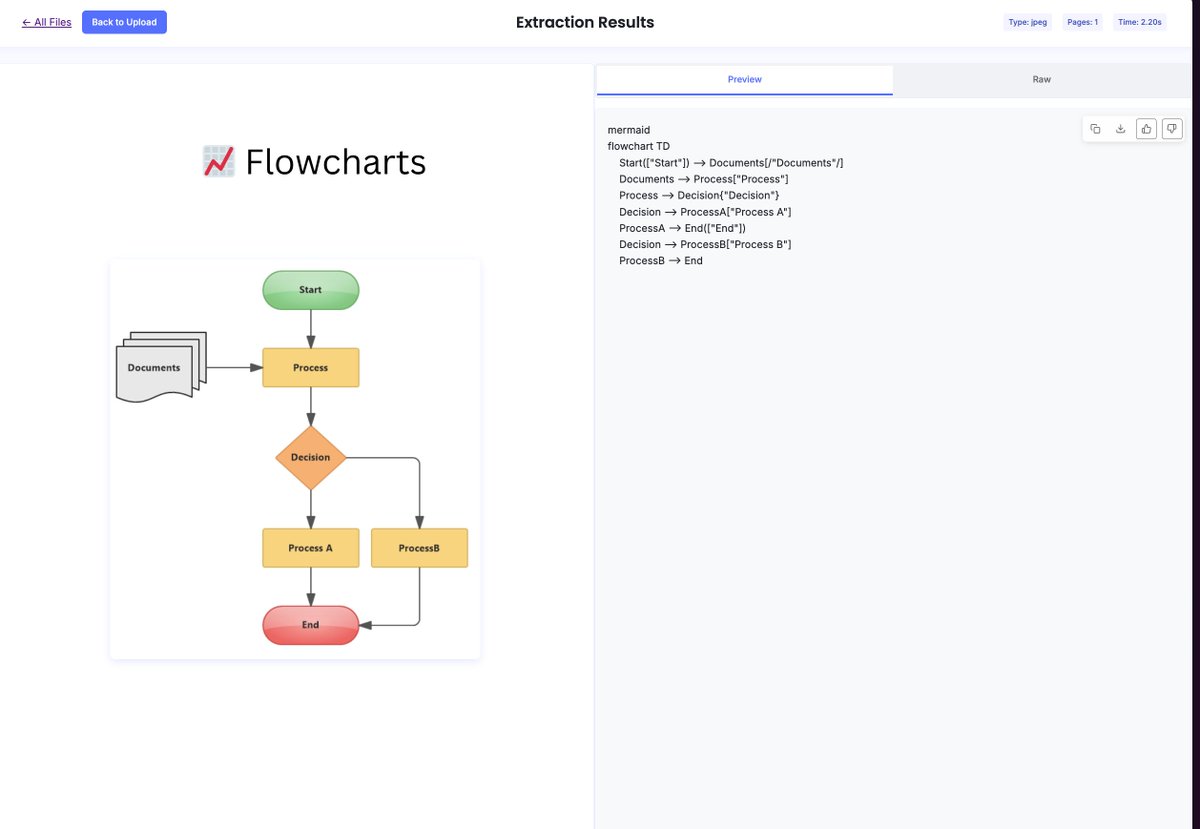Click the Type: jpeg badge
The width and height of the screenshot is (1200, 829).
pos(1028,22)
